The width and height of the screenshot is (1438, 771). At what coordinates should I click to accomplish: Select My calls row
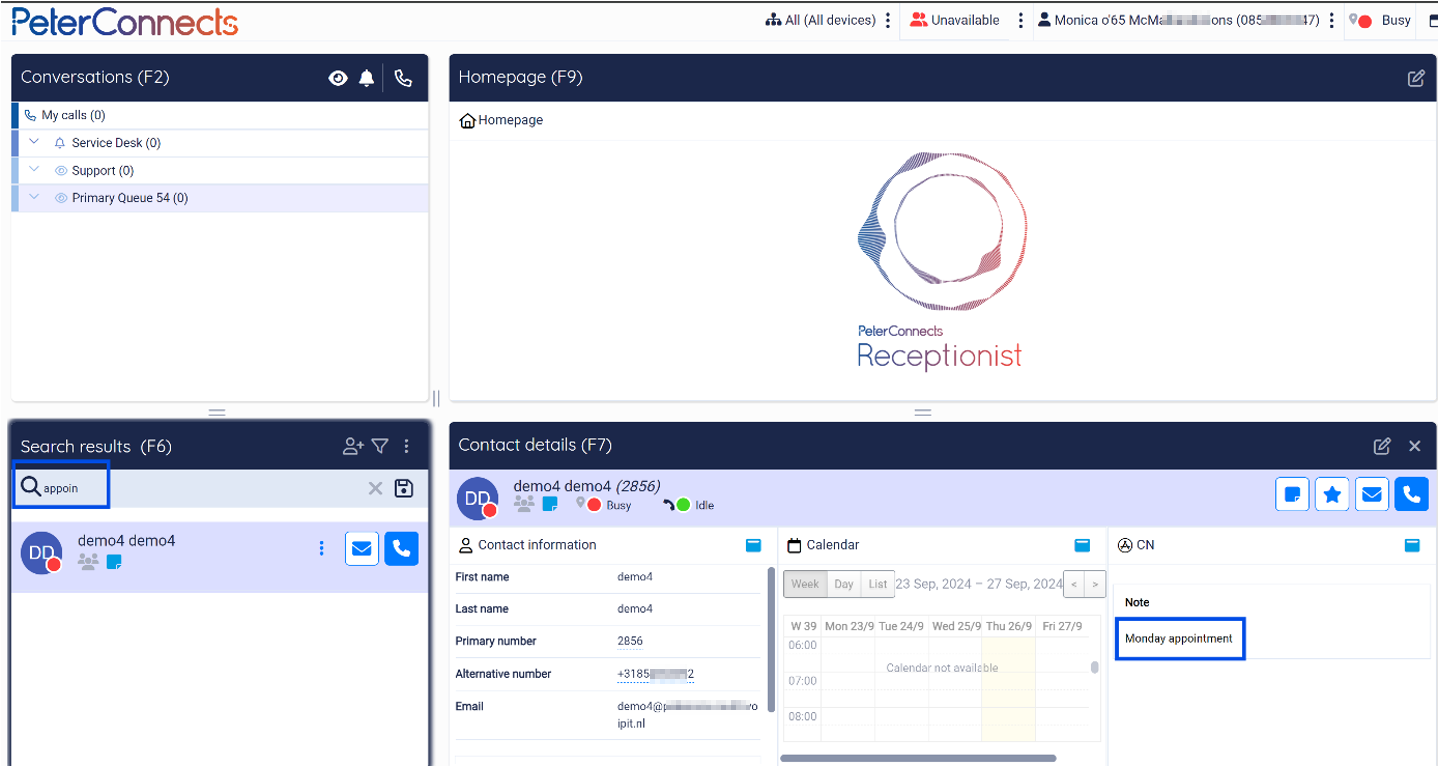pyautogui.click(x=220, y=115)
